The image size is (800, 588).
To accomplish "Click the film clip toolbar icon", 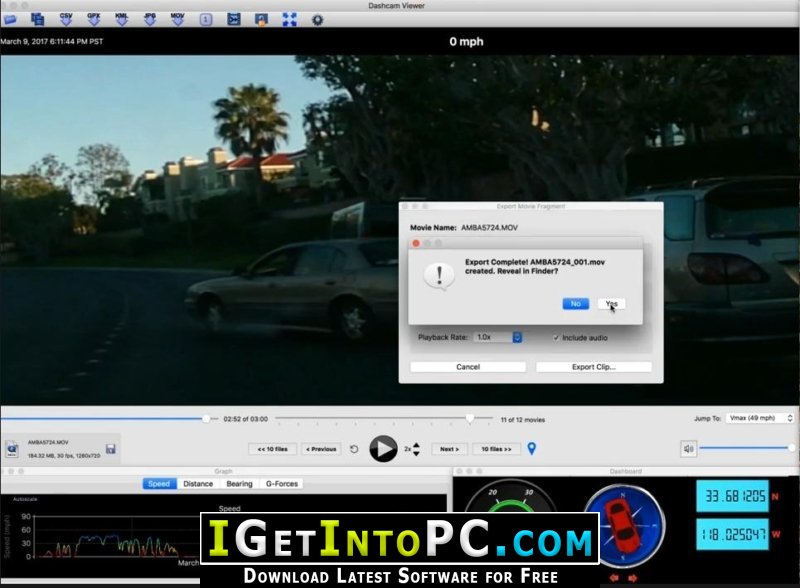I will (234, 20).
